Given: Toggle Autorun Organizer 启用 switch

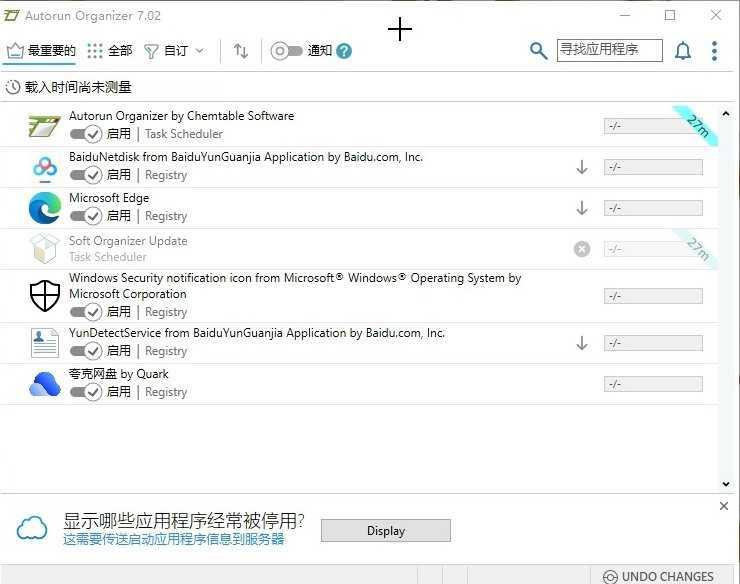Looking at the screenshot, I should click(x=86, y=134).
